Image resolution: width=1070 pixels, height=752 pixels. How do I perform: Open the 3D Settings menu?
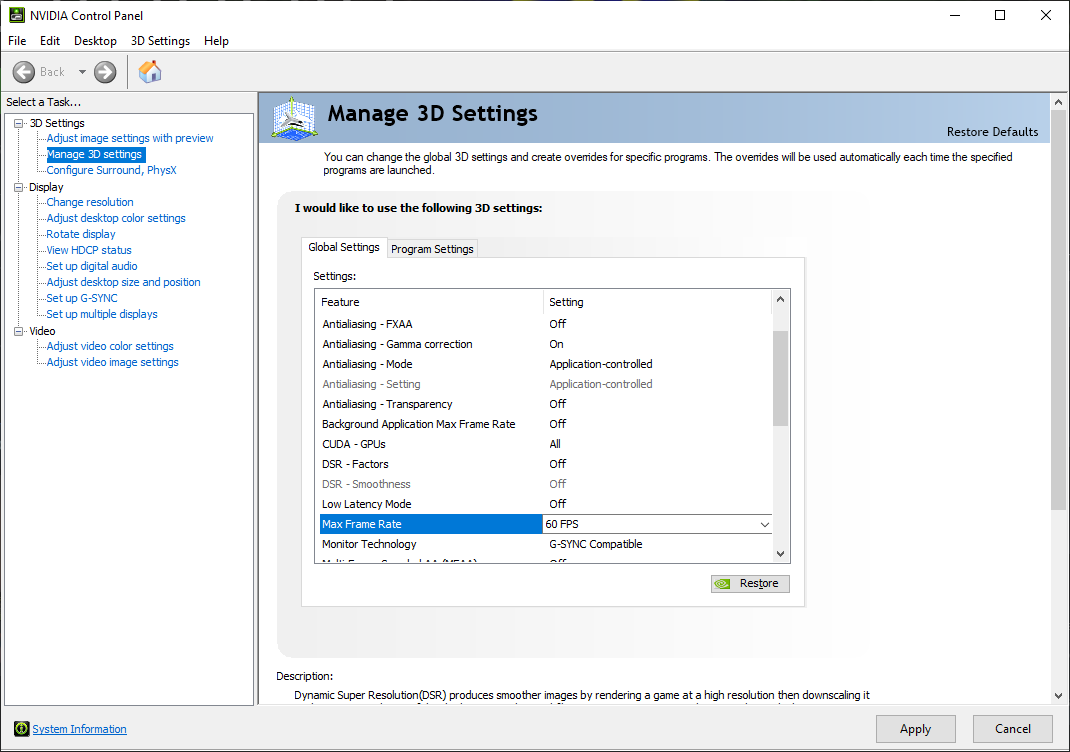pos(160,41)
